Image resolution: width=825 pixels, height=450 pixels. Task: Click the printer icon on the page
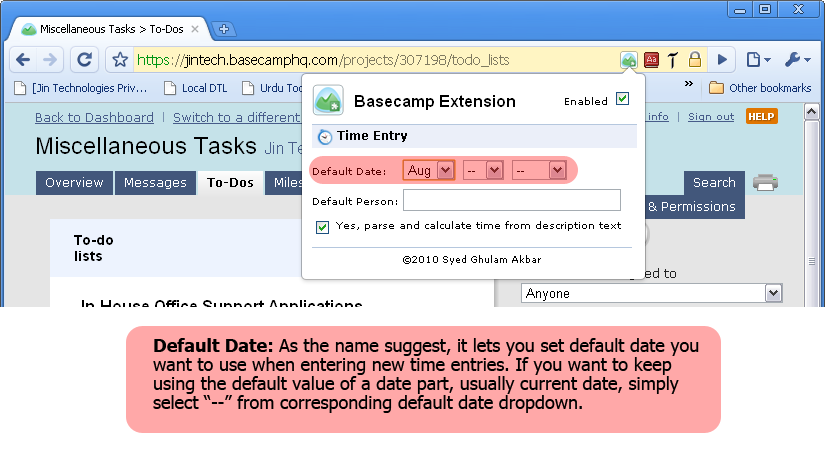point(765,183)
